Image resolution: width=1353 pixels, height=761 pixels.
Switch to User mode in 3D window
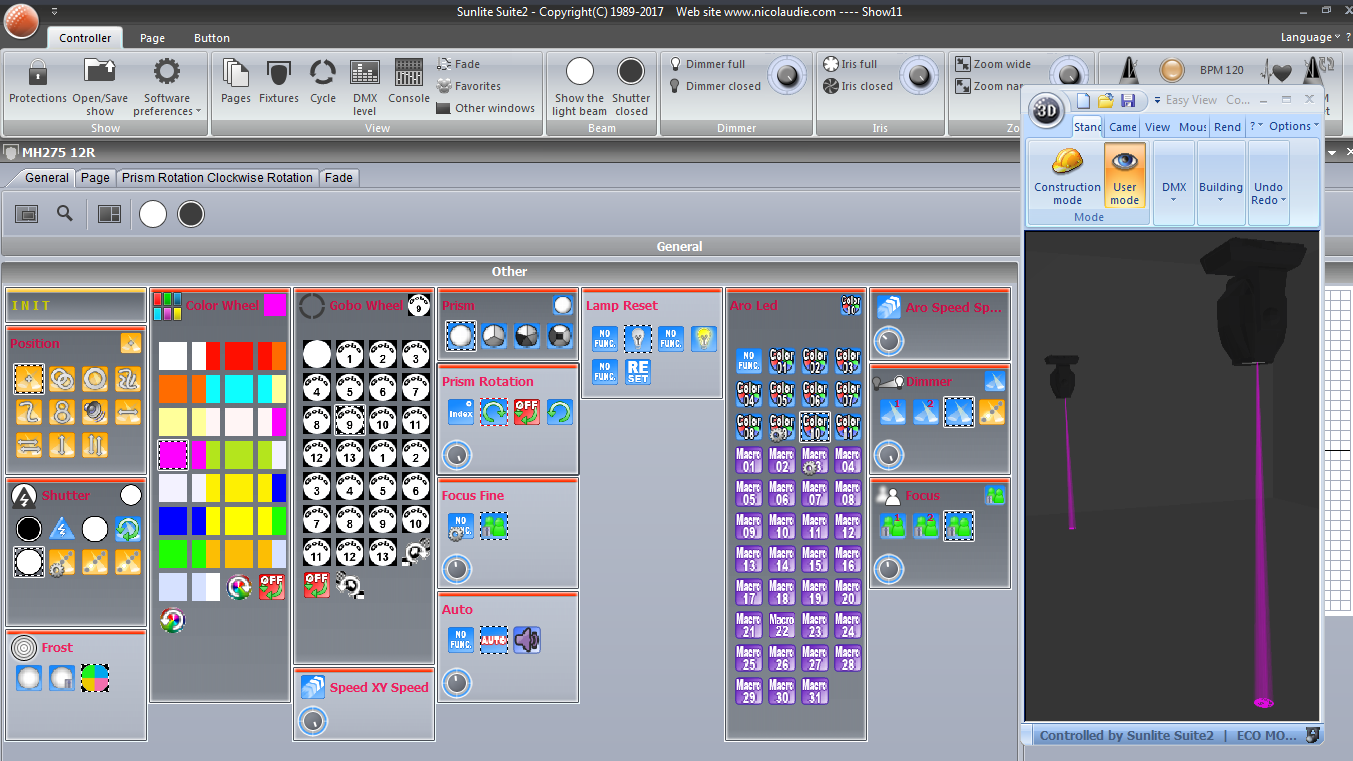1125,175
